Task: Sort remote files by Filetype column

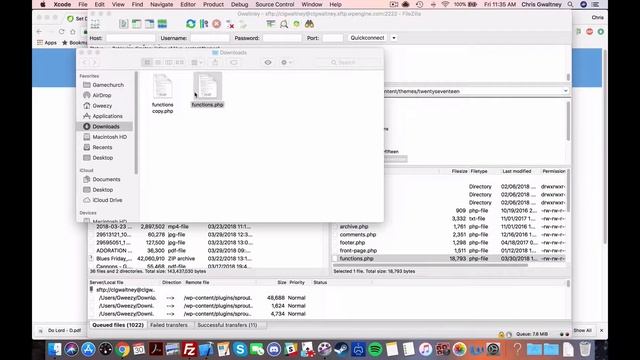Action: (479, 171)
